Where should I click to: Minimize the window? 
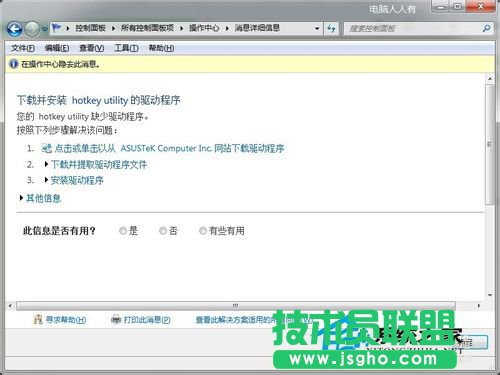[441, 7]
